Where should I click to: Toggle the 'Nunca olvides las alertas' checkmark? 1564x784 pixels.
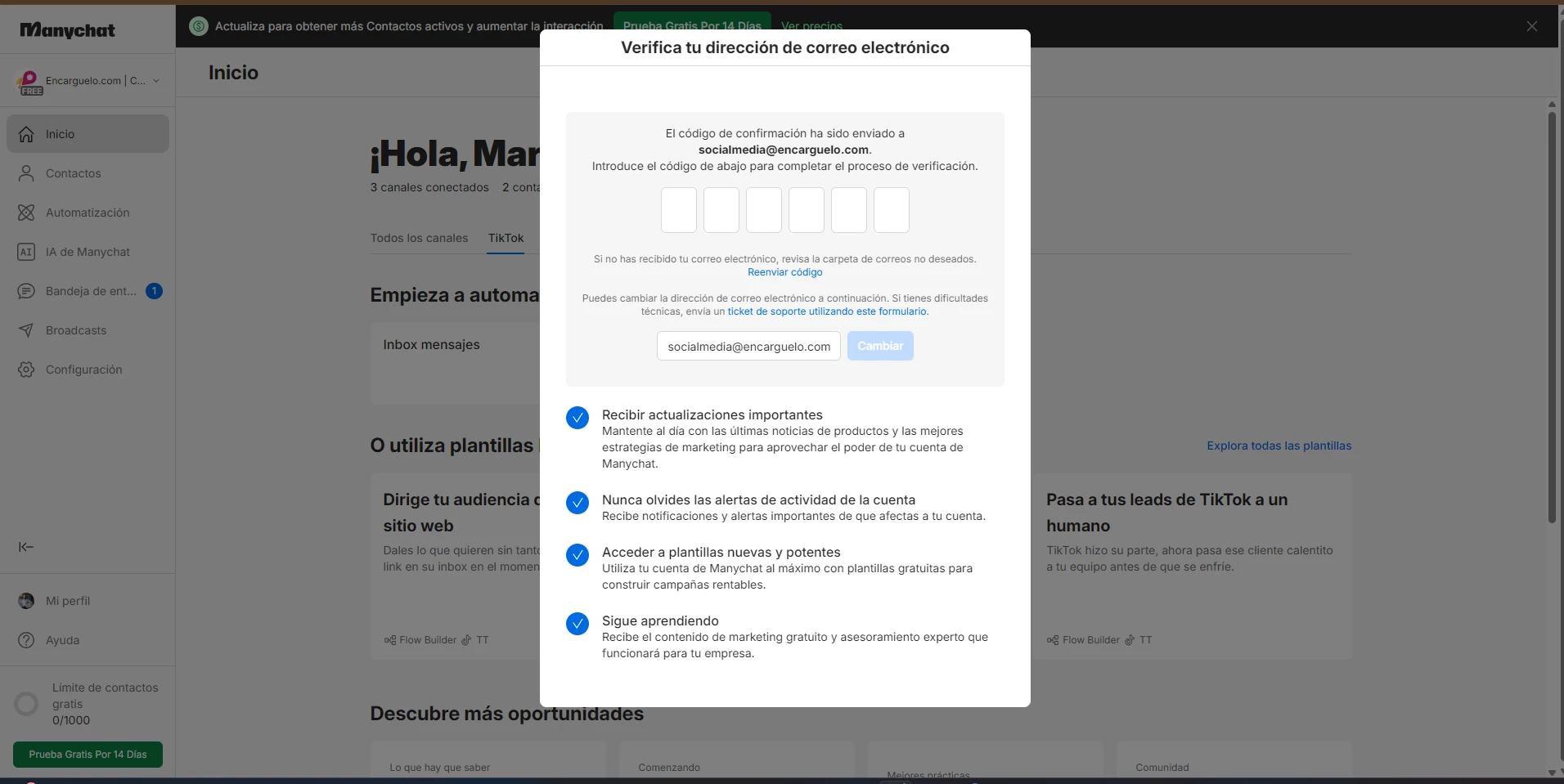578,503
